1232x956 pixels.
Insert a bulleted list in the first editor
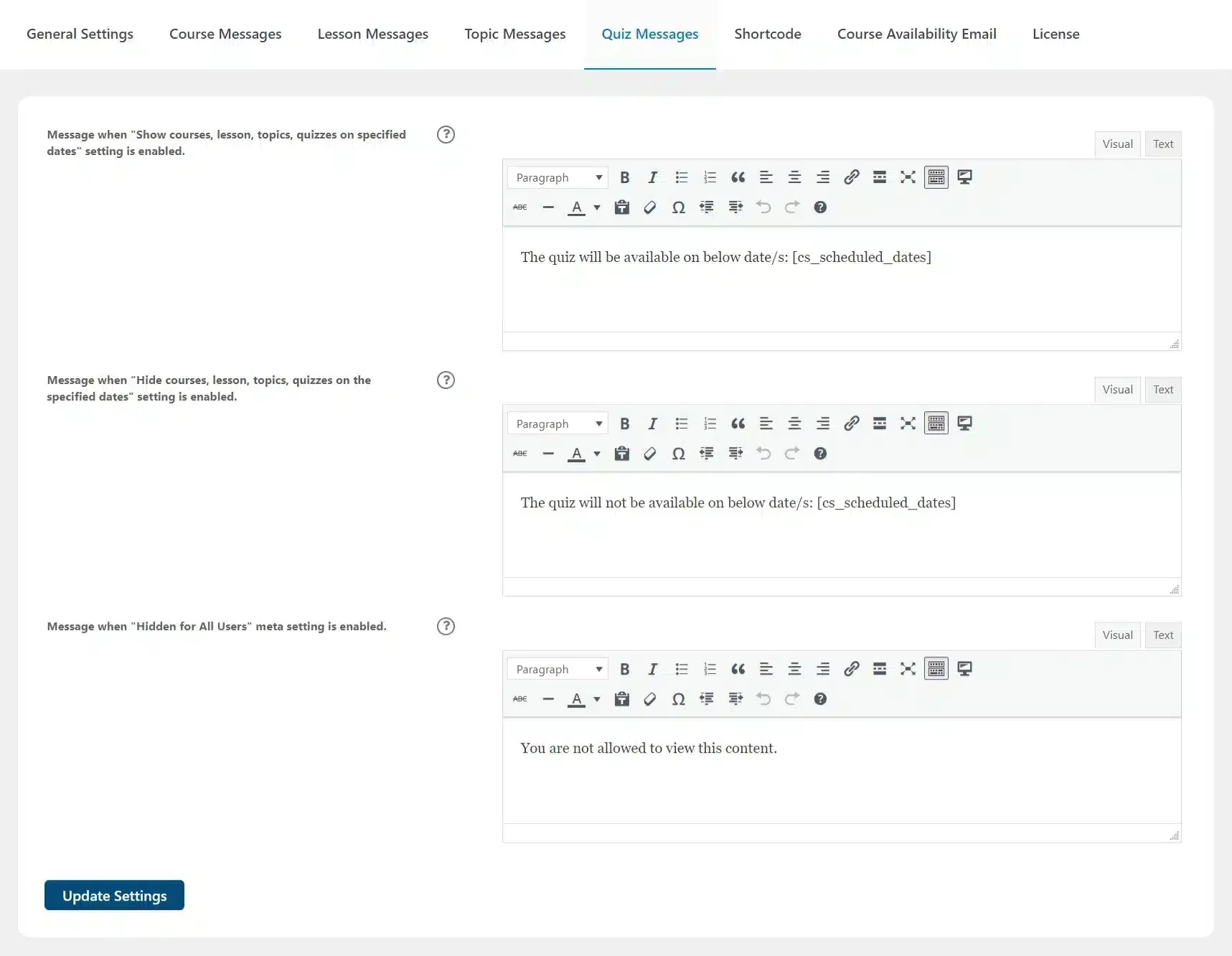[682, 177]
